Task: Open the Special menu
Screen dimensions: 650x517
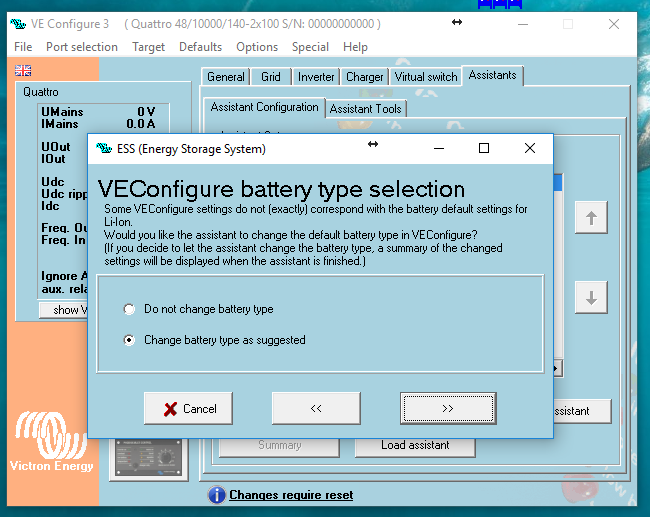Action: tap(310, 47)
